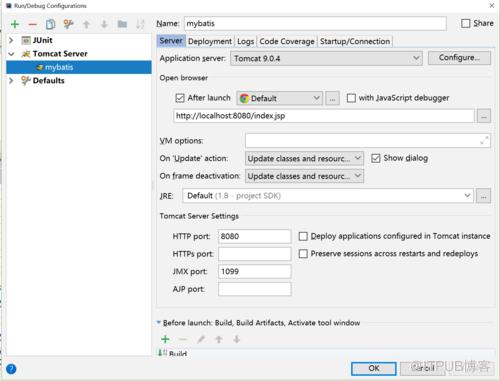This screenshot has width=500, height=381.
Task: Switch to the Deployment tab
Action: pos(210,41)
